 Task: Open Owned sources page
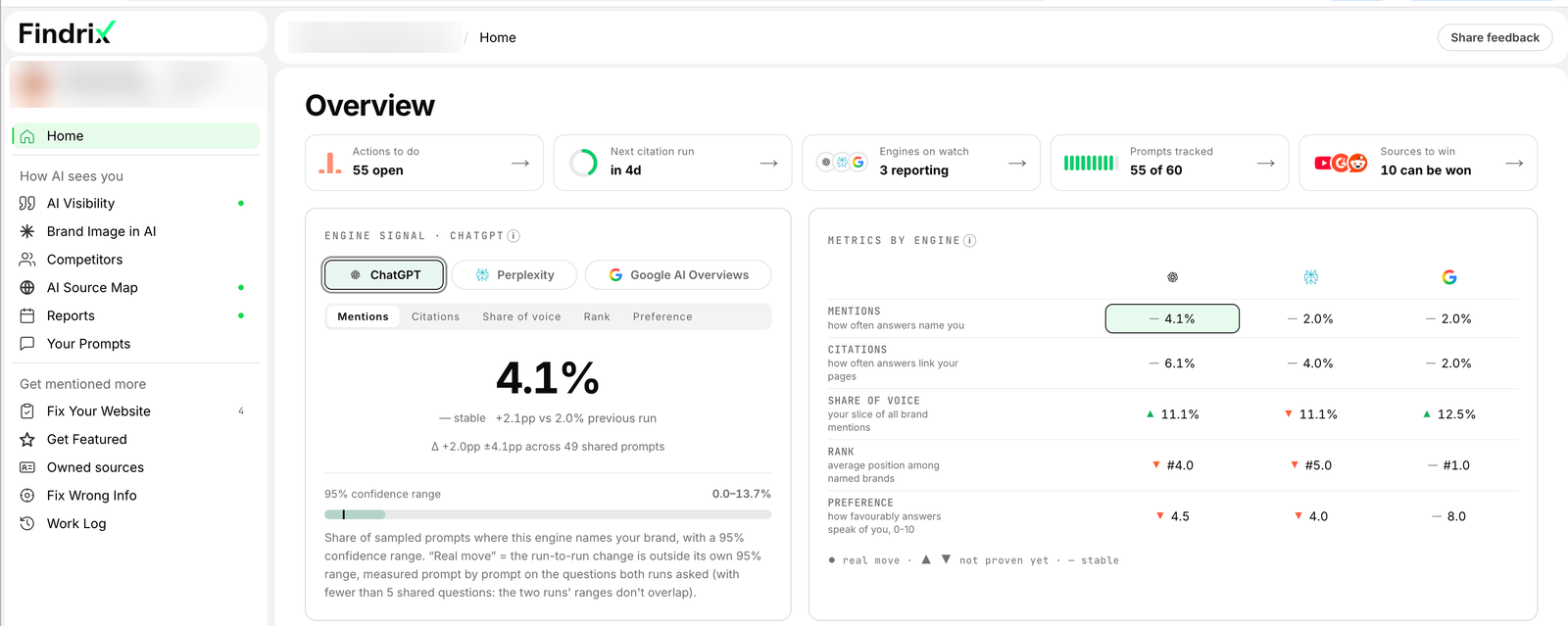[x=136, y=467]
